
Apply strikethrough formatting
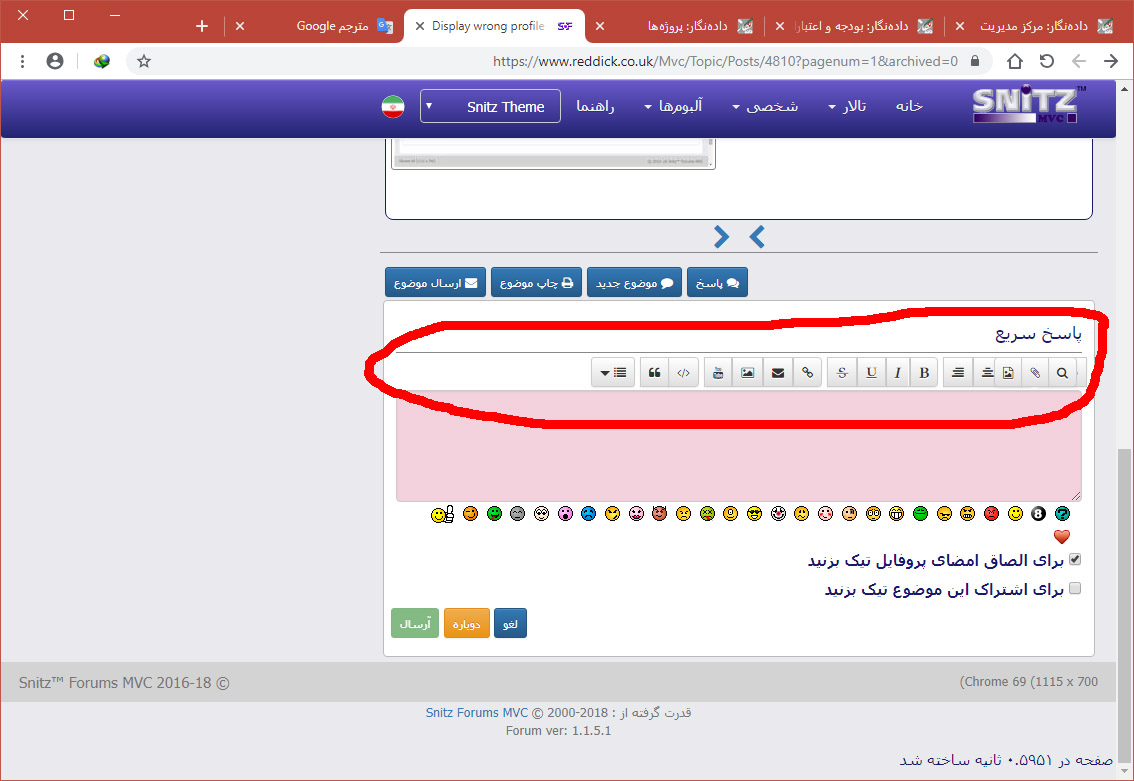coord(842,373)
